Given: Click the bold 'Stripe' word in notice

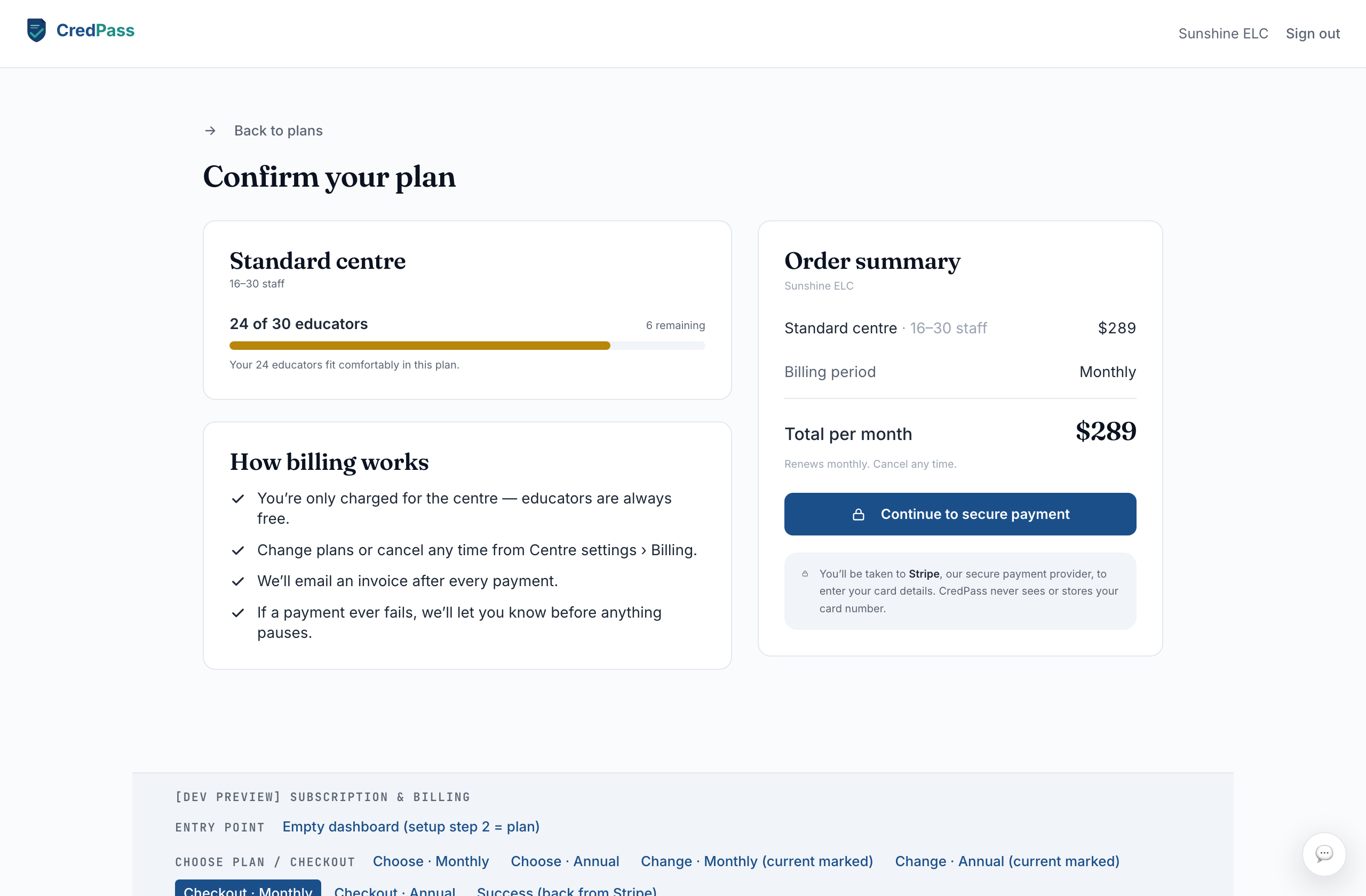Looking at the screenshot, I should [924, 574].
